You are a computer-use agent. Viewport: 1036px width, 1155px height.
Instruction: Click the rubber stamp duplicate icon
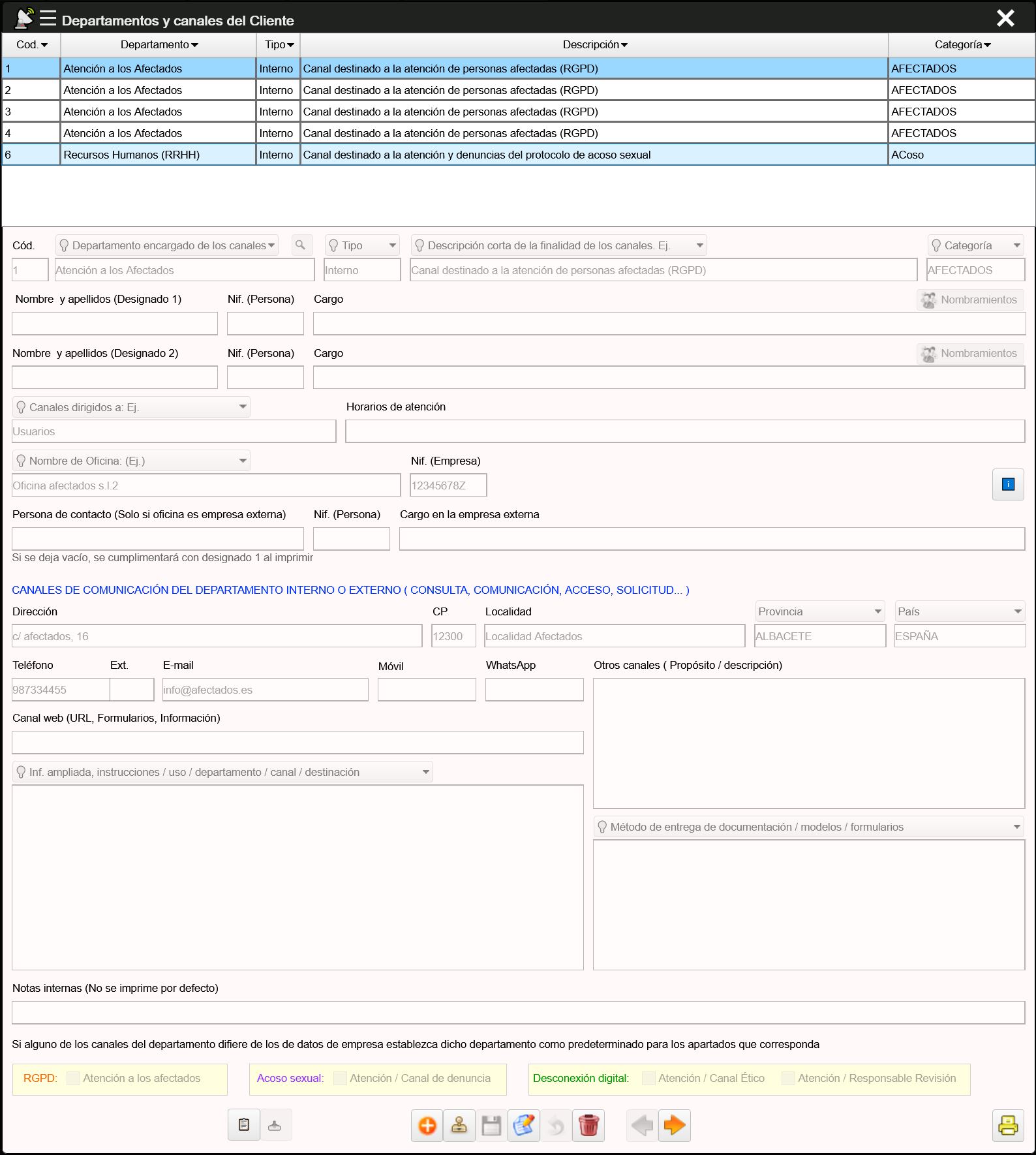point(459,1126)
